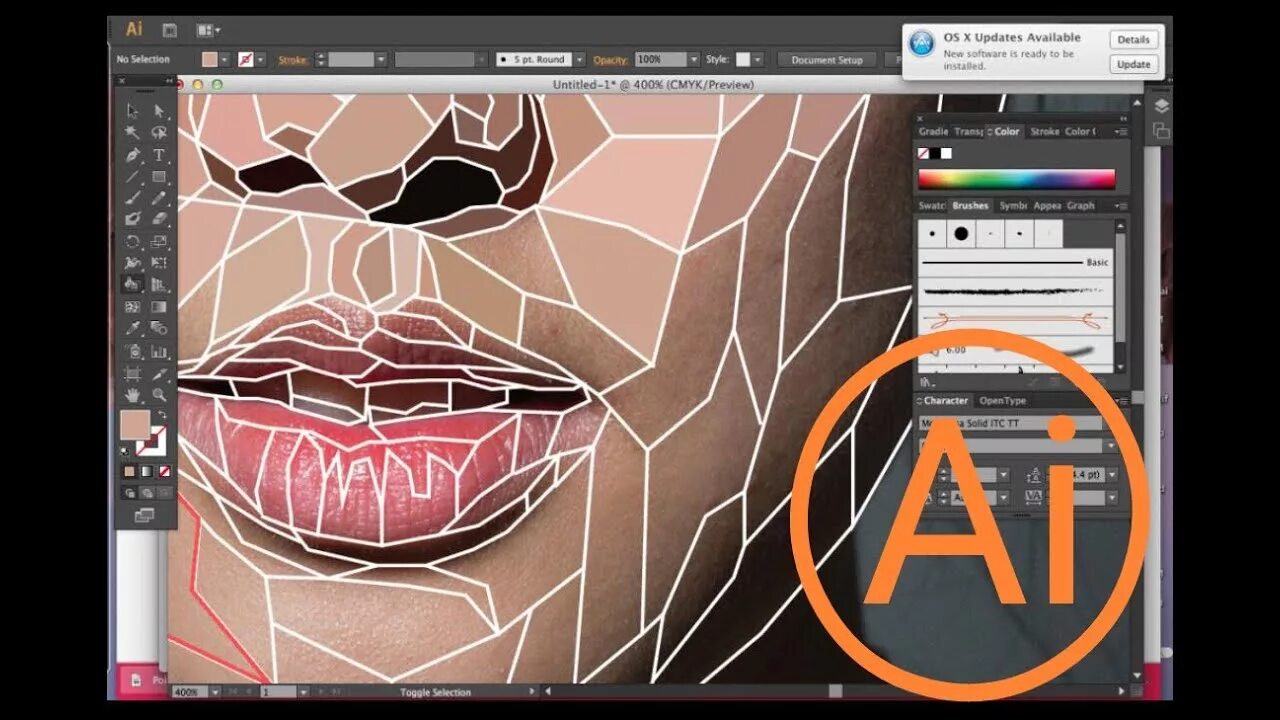Select the Symbol Sprayer tool

coord(133,351)
